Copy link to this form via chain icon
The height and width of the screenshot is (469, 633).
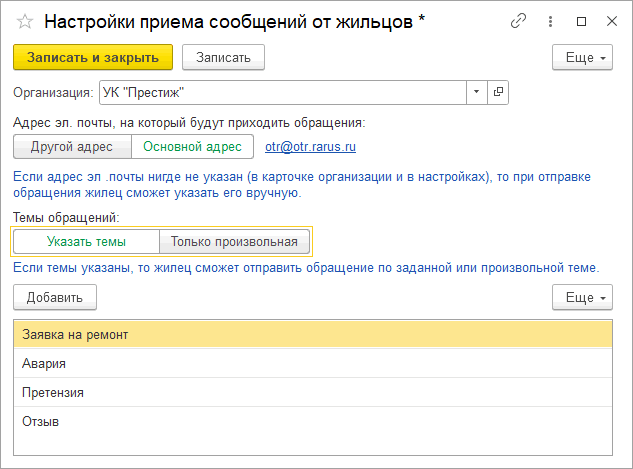pyautogui.click(x=518, y=21)
